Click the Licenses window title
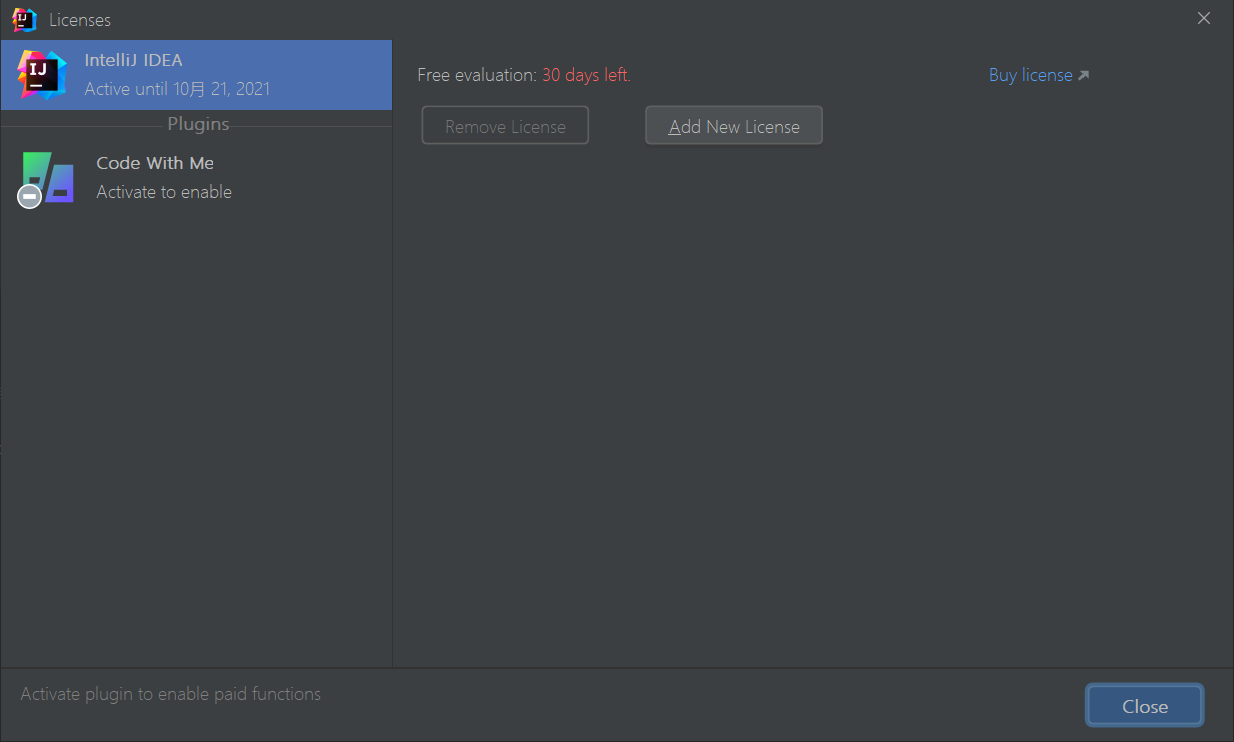Image resolution: width=1234 pixels, height=742 pixels. [80, 20]
